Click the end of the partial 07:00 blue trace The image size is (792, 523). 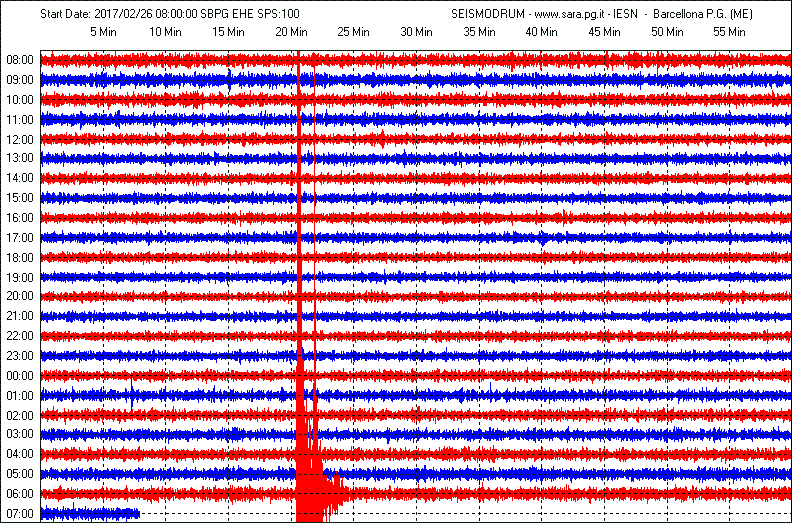[138, 514]
